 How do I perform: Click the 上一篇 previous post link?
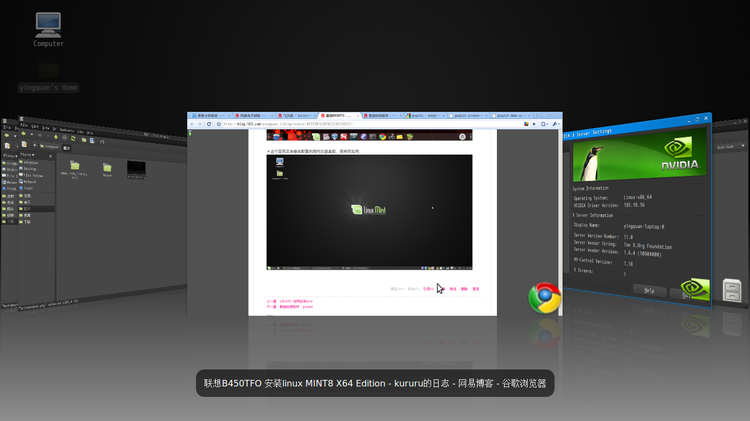point(289,301)
